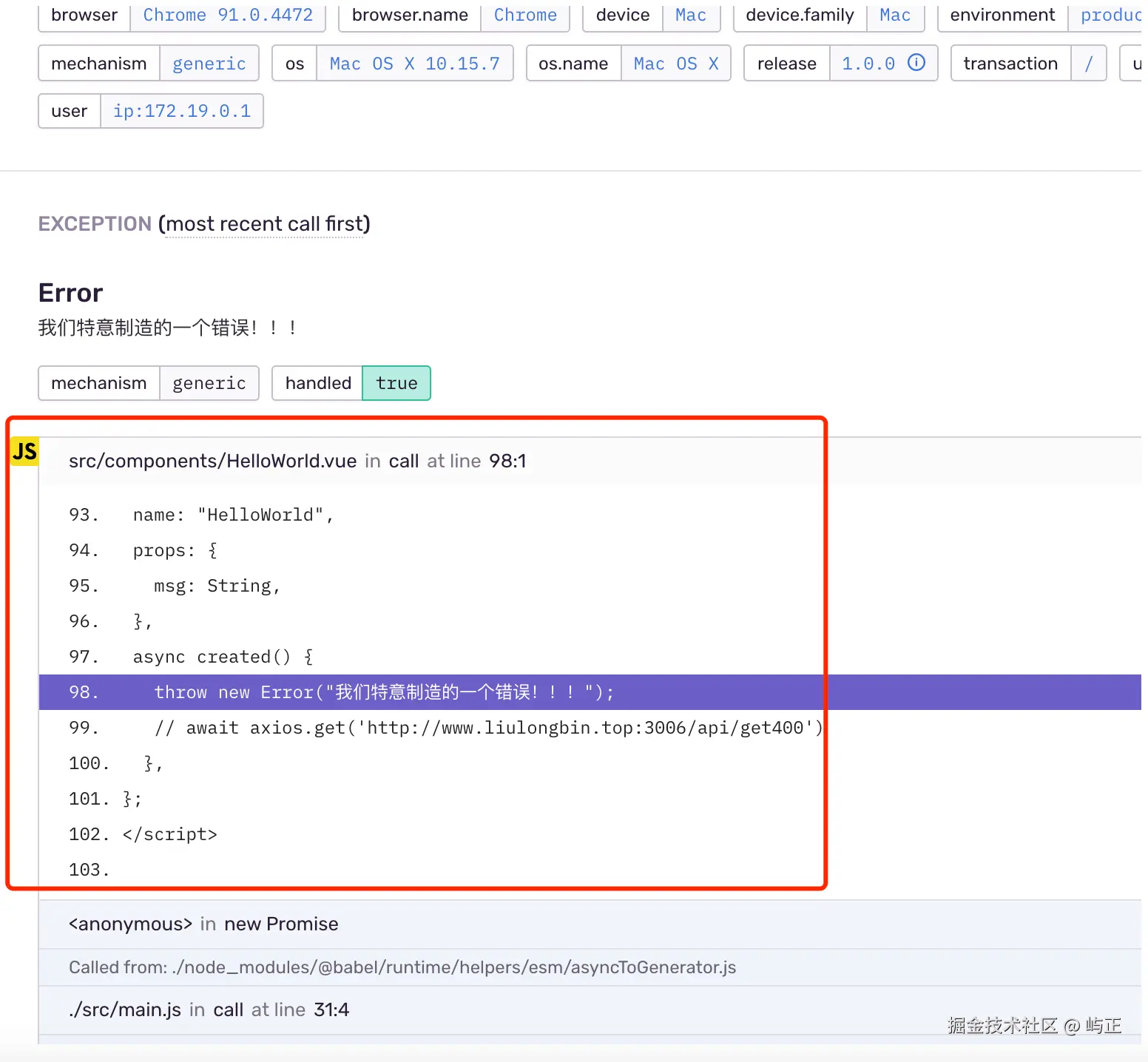Click the yellow JS platform icon
Image resolution: width=1148 pixels, height=1062 pixels.
coord(24,451)
